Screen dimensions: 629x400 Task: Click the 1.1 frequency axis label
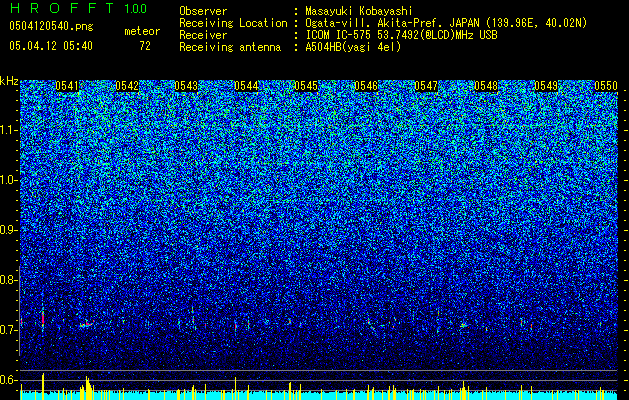click(9, 130)
